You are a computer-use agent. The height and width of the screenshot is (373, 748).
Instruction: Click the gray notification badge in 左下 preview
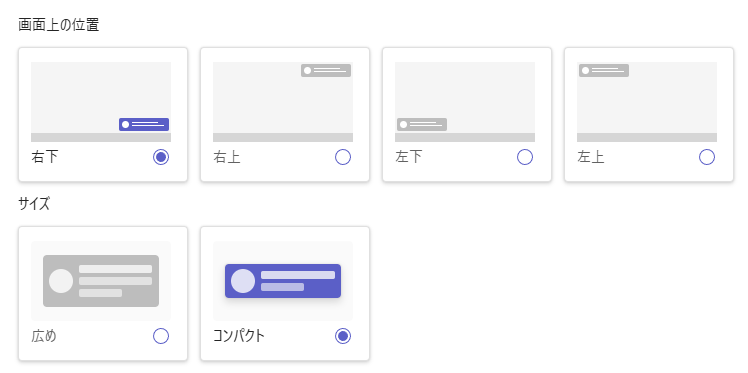[x=422, y=124]
